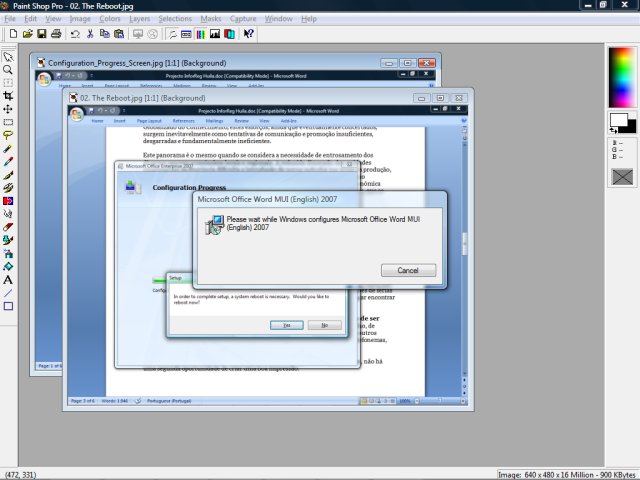Print the image from toolbar
This screenshot has width=640, height=480.
pyautogui.click(x=56, y=34)
